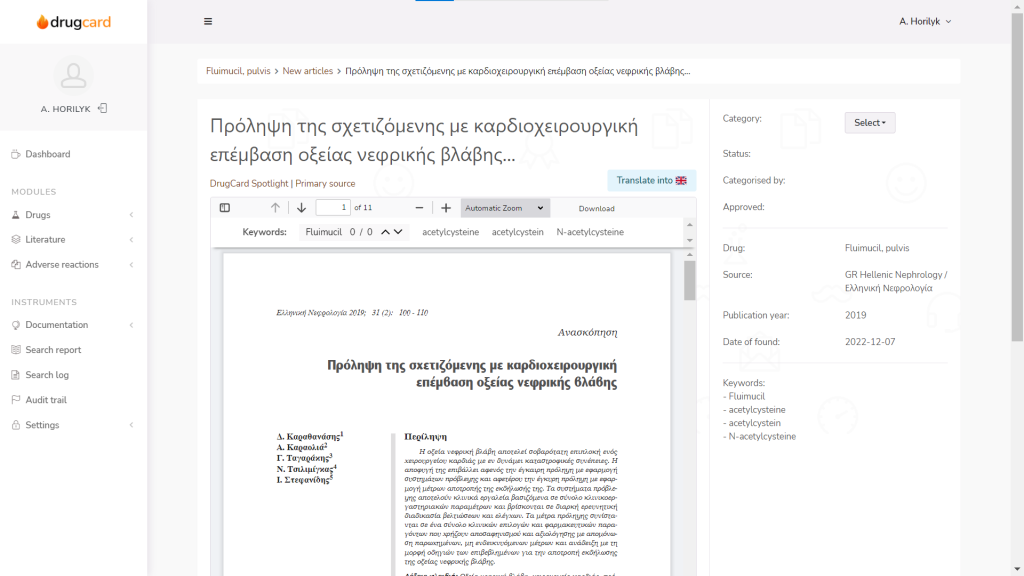Open the Category Select dropdown
This screenshot has width=1024, height=576.
tap(870, 123)
